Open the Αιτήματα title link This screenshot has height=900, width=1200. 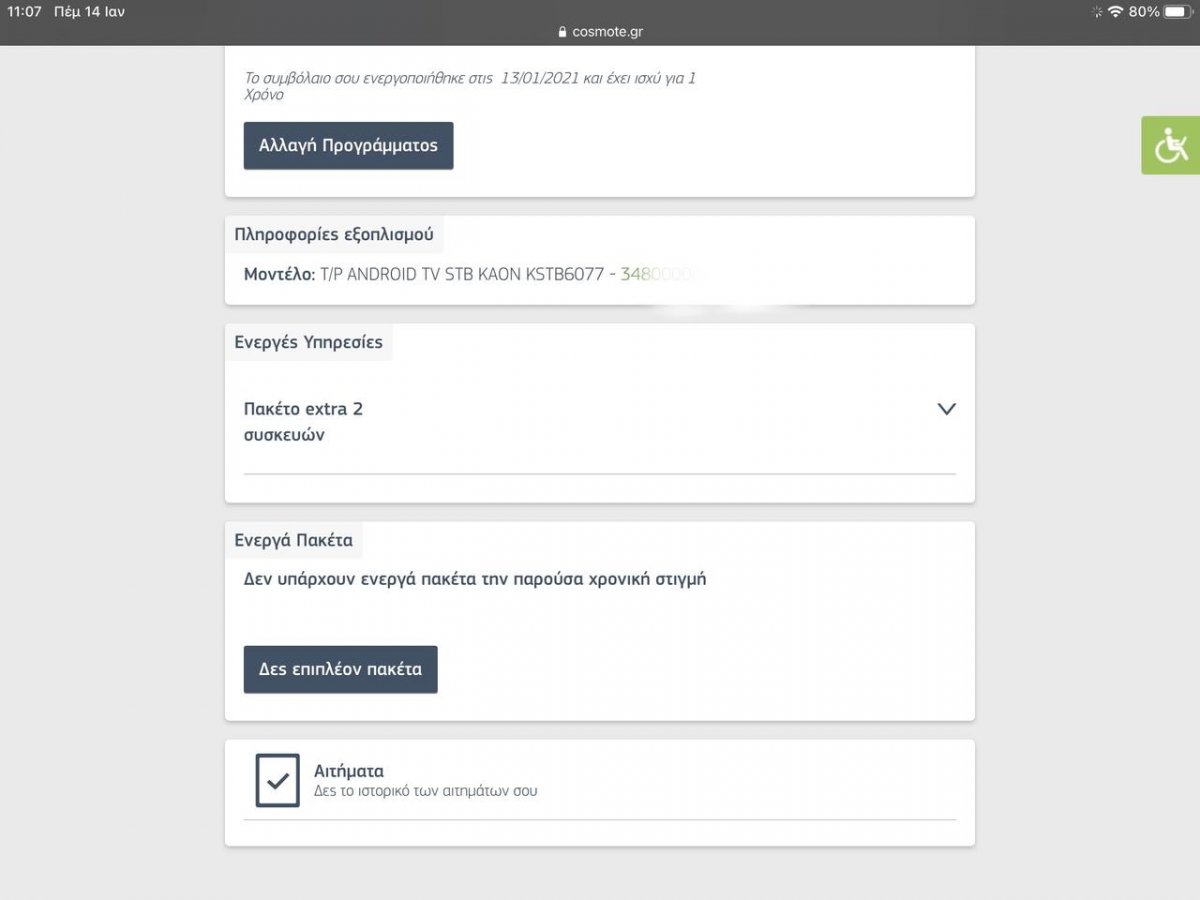click(349, 771)
